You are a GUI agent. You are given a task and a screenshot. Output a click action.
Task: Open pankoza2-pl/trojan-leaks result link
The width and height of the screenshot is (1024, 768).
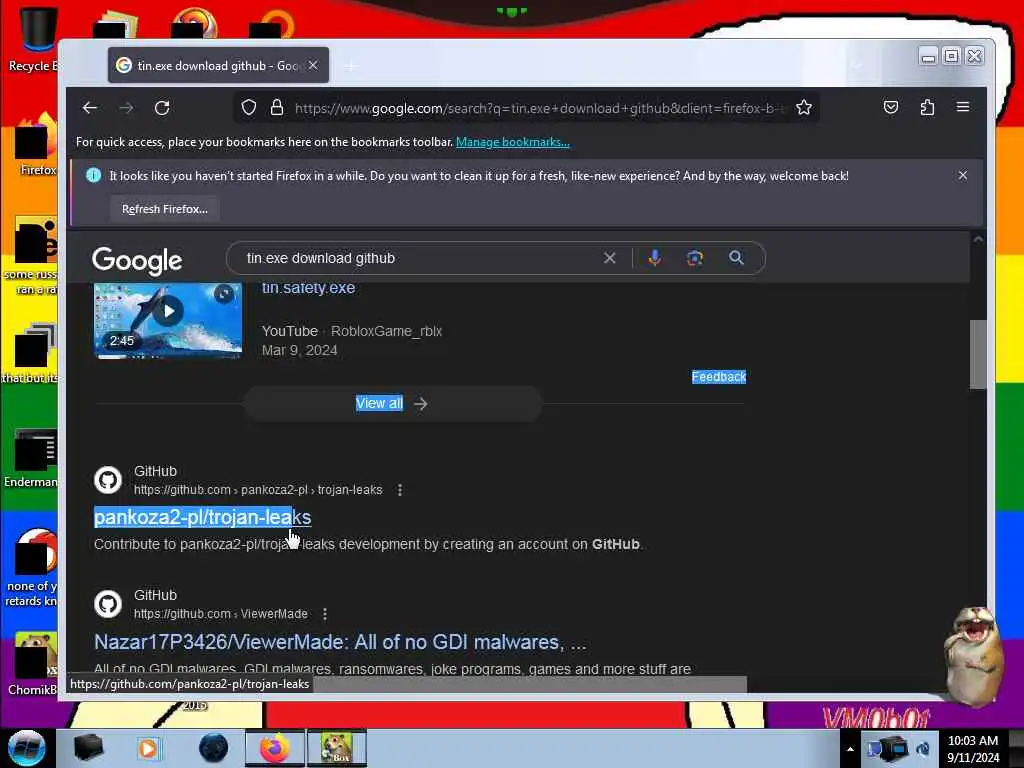[202, 517]
